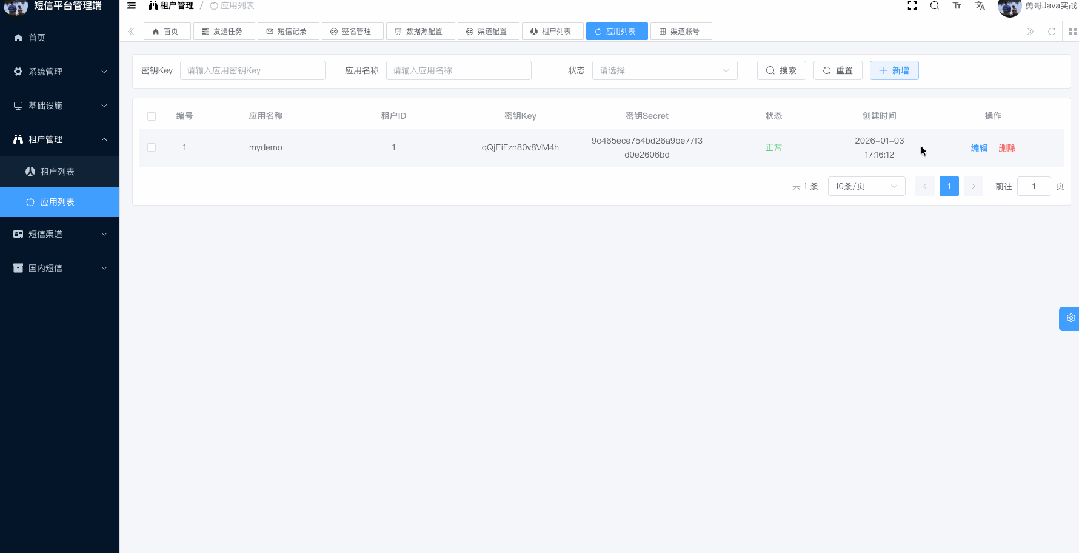Click the 首页 home icon in the sidebar
The height and width of the screenshot is (553, 1079).
pos(19,38)
